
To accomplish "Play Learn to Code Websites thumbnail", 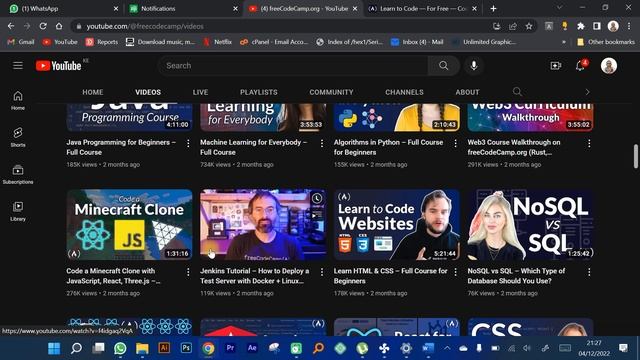I will (397, 224).
